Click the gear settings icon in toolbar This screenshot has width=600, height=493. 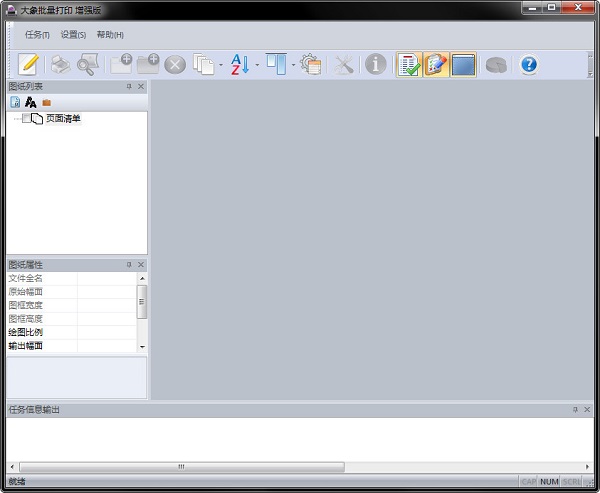coord(310,65)
